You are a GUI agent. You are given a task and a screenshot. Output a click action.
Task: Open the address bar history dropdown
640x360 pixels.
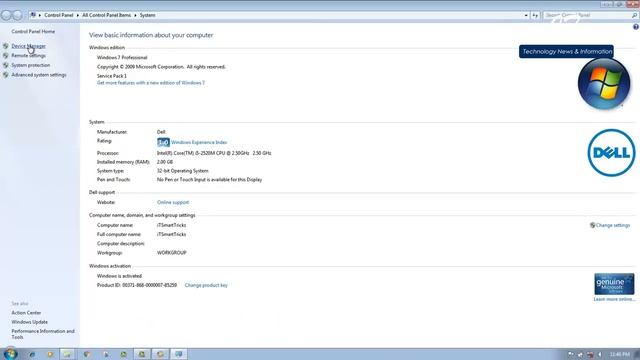tap(526, 15)
